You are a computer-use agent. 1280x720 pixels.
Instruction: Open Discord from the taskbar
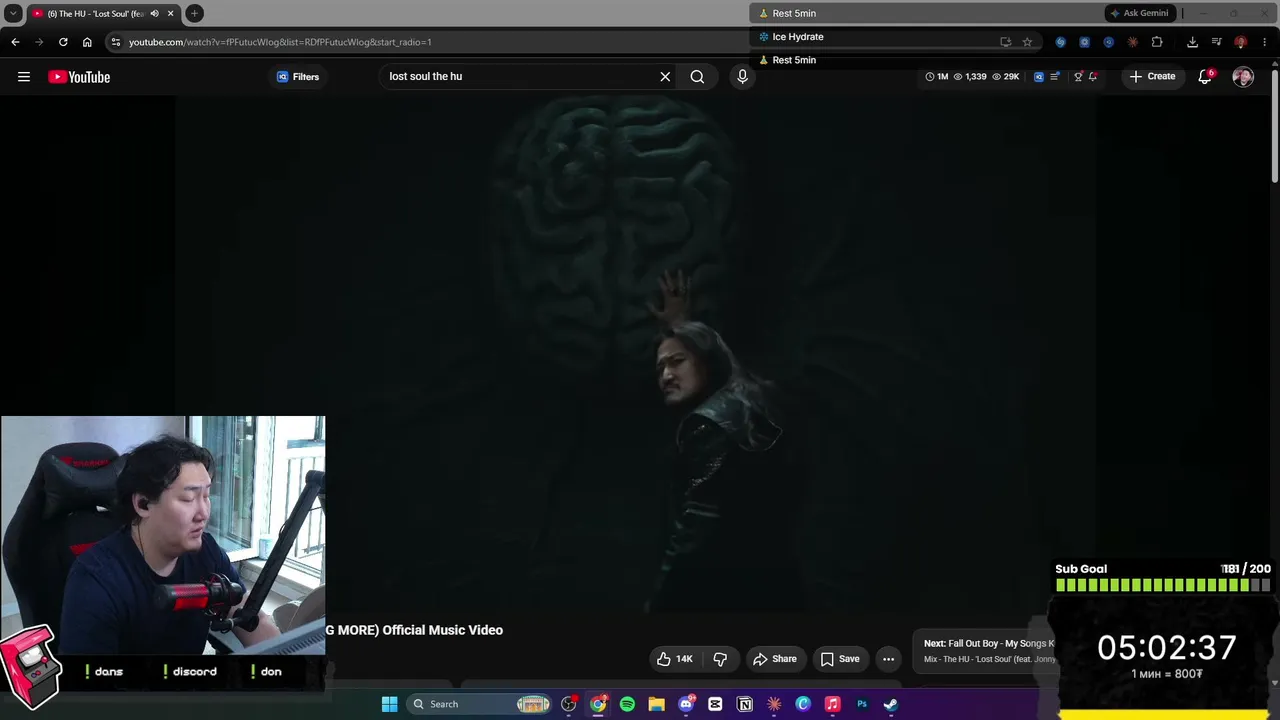(x=686, y=704)
